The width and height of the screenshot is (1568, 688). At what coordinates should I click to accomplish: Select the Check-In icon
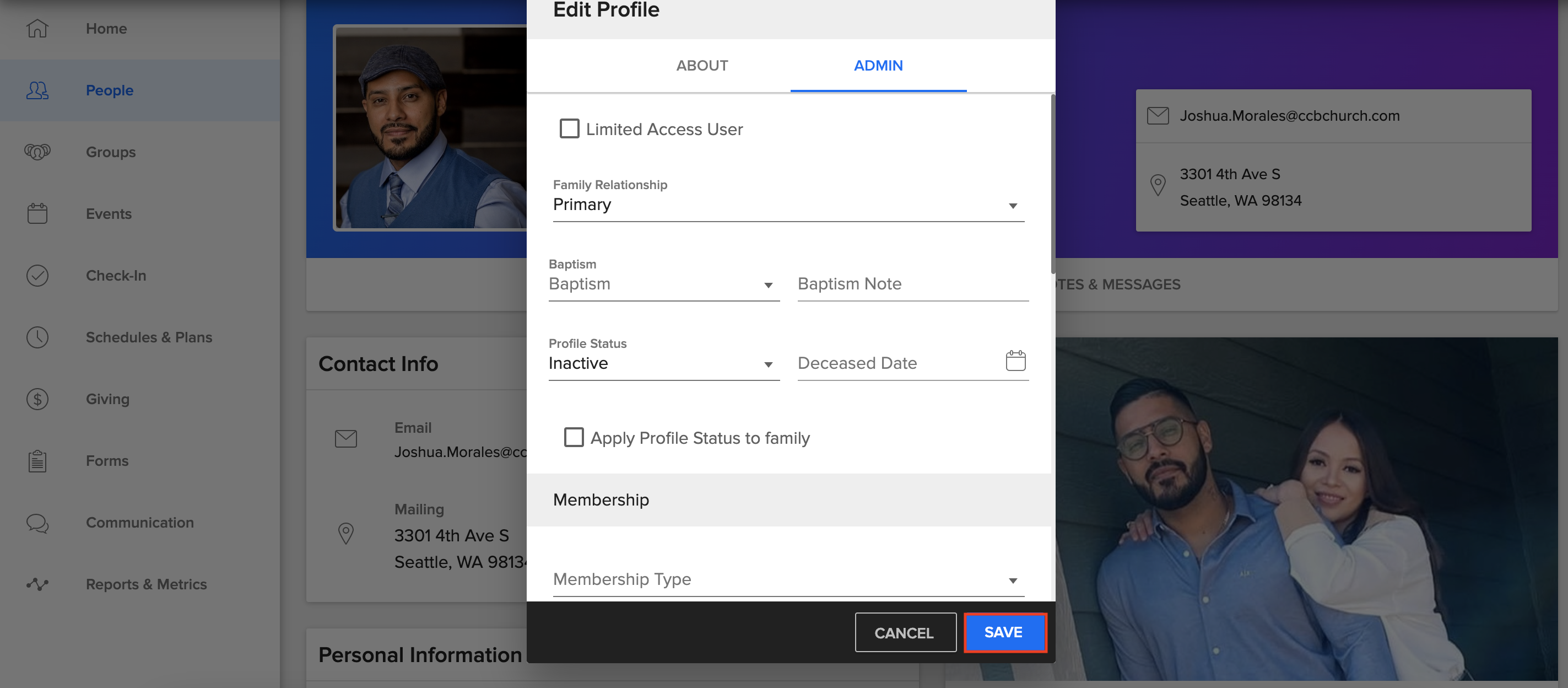[36, 275]
